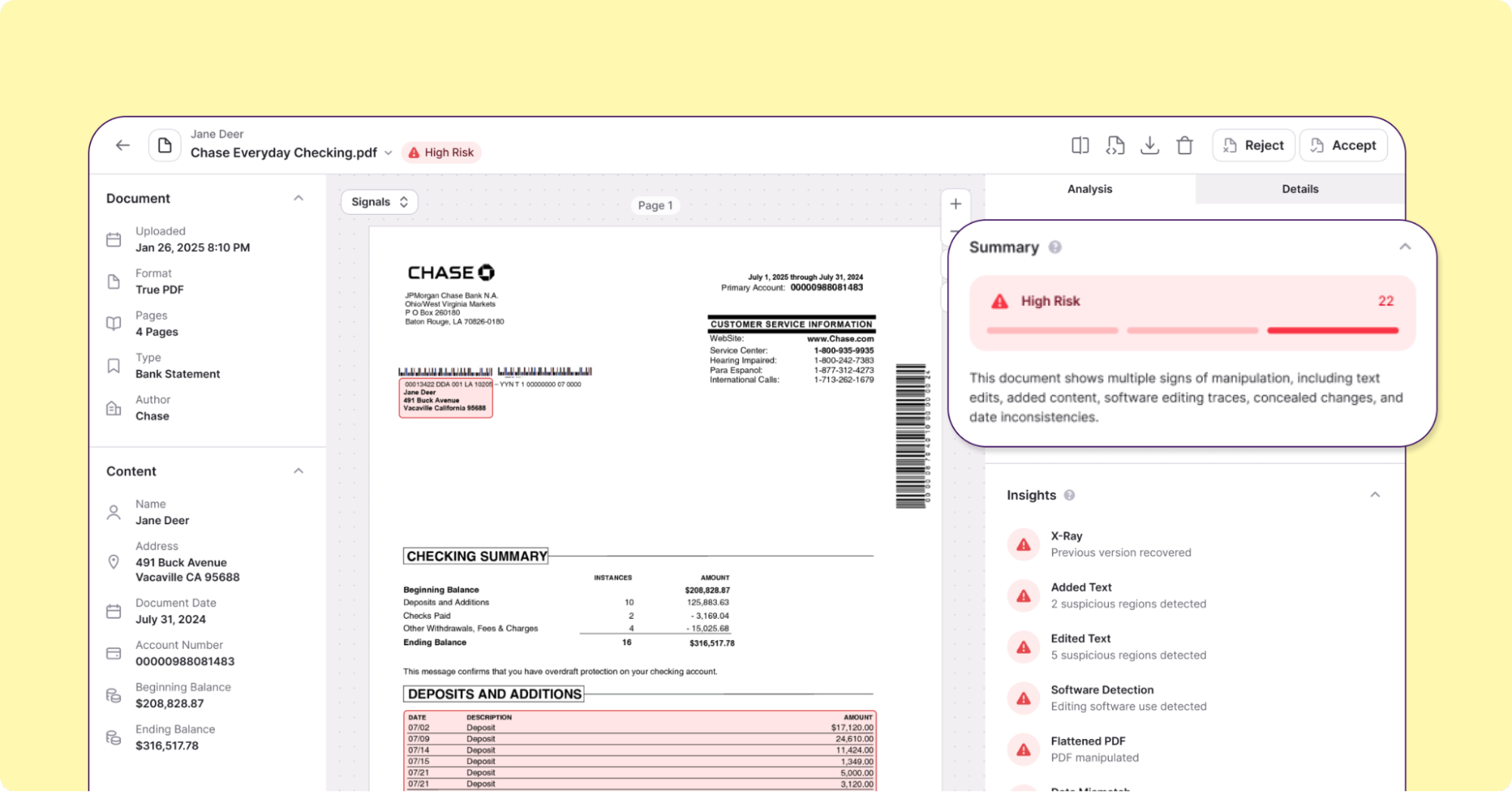Open the file name dropdown chevron

(x=388, y=153)
